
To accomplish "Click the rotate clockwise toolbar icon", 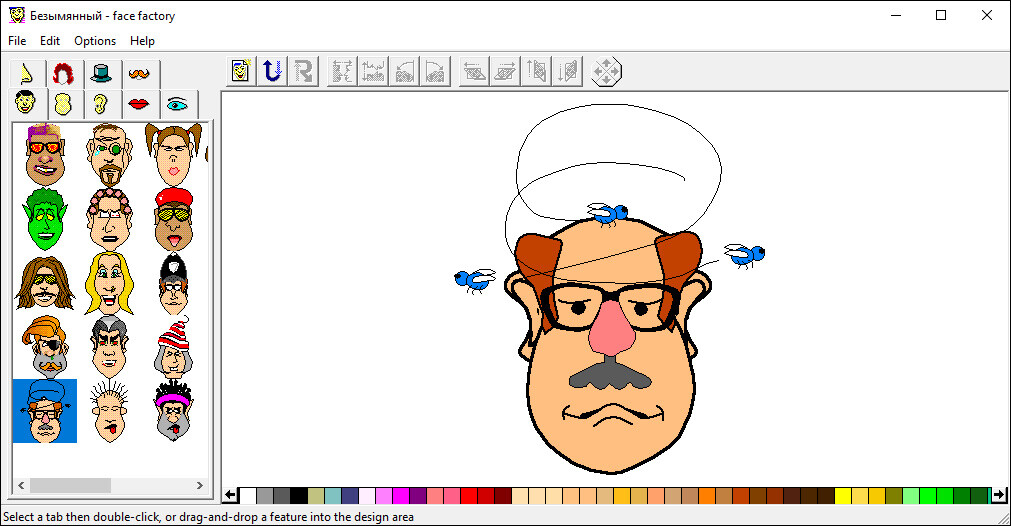I will click(x=435, y=71).
